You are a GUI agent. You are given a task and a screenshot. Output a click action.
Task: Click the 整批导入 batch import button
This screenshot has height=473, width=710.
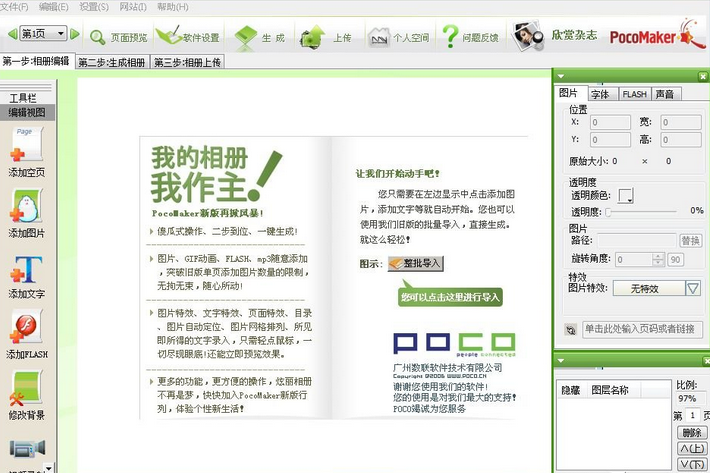415,263
